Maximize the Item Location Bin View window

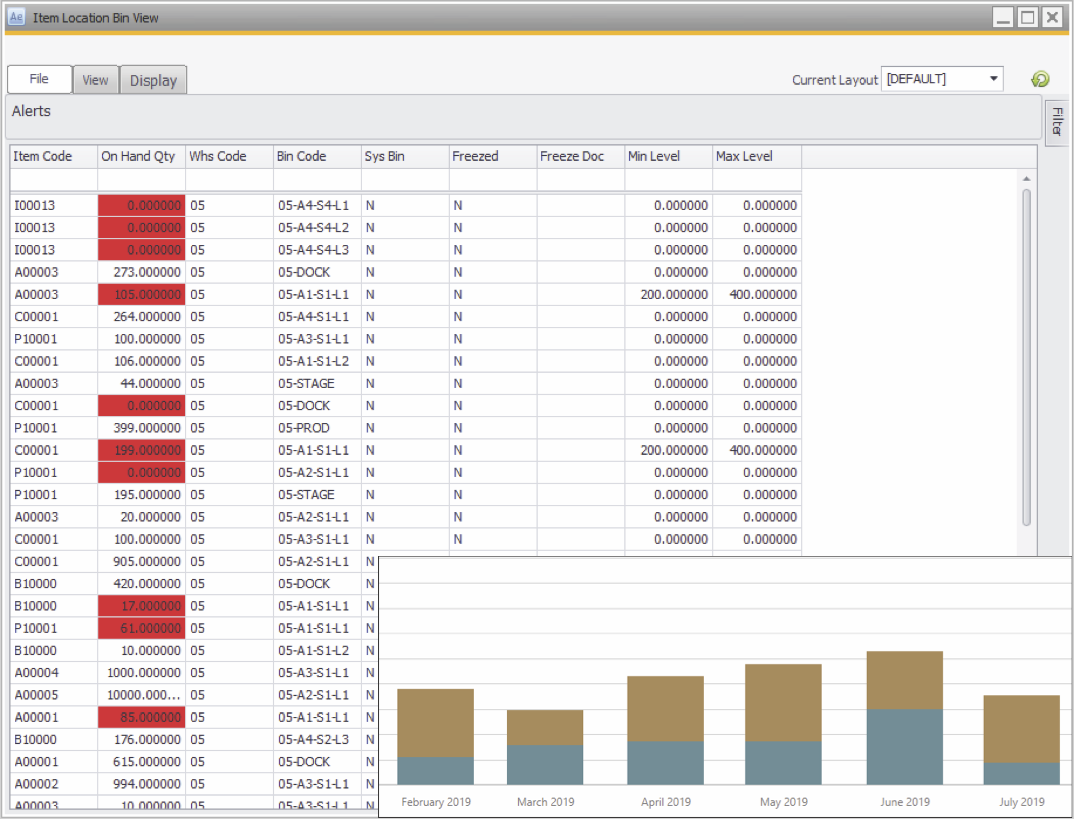(1027, 17)
